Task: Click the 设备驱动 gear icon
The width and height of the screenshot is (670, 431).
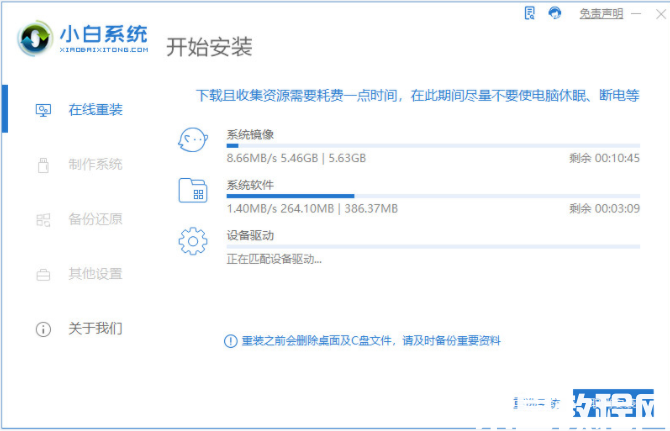Action: 193,241
